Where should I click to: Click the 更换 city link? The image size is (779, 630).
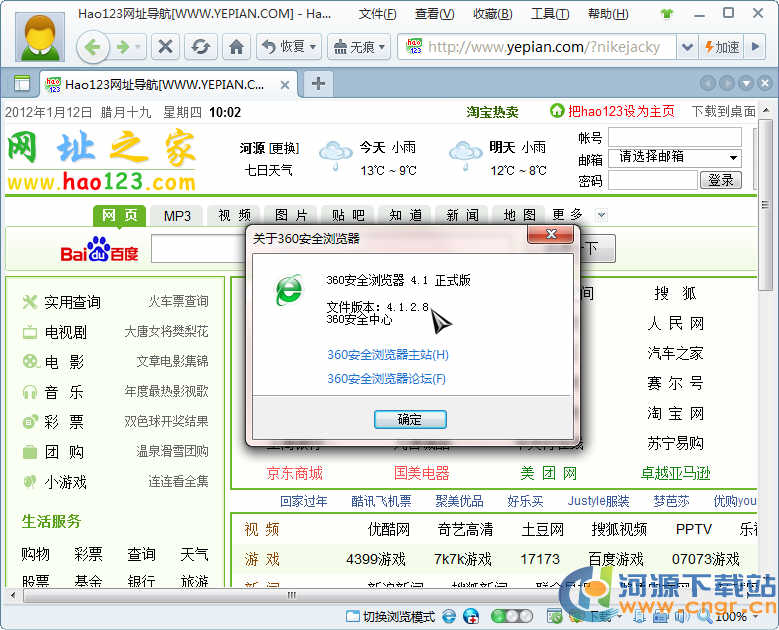pyautogui.click(x=284, y=148)
